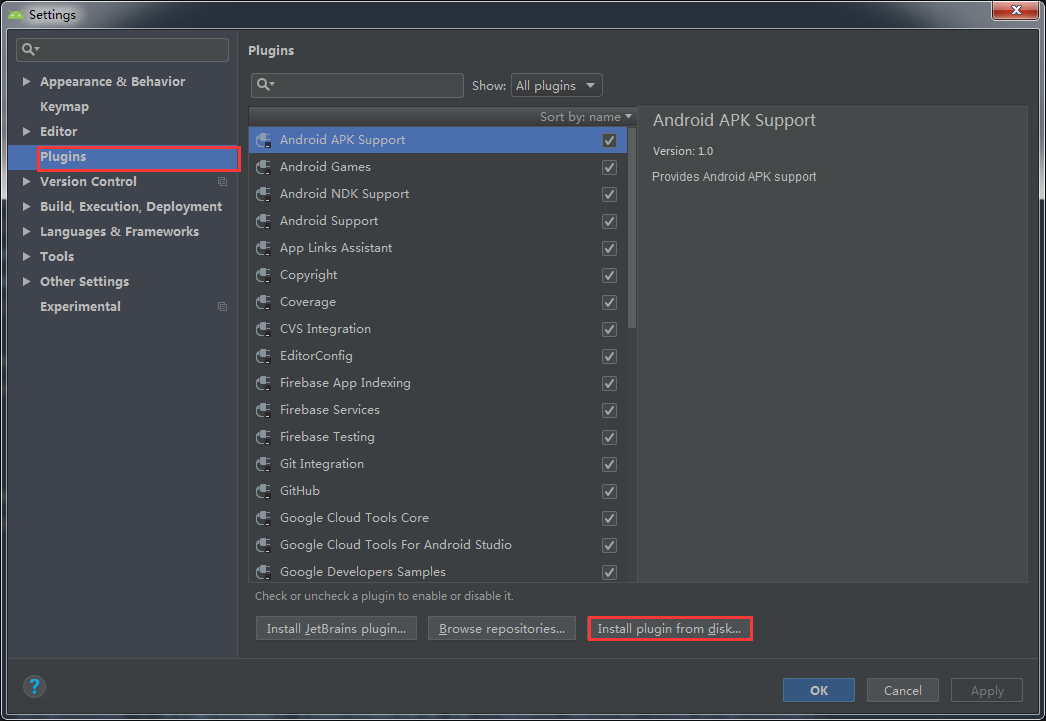This screenshot has width=1046, height=721.
Task: Disable the Copyright plugin checkbox
Action: pyautogui.click(x=609, y=275)
